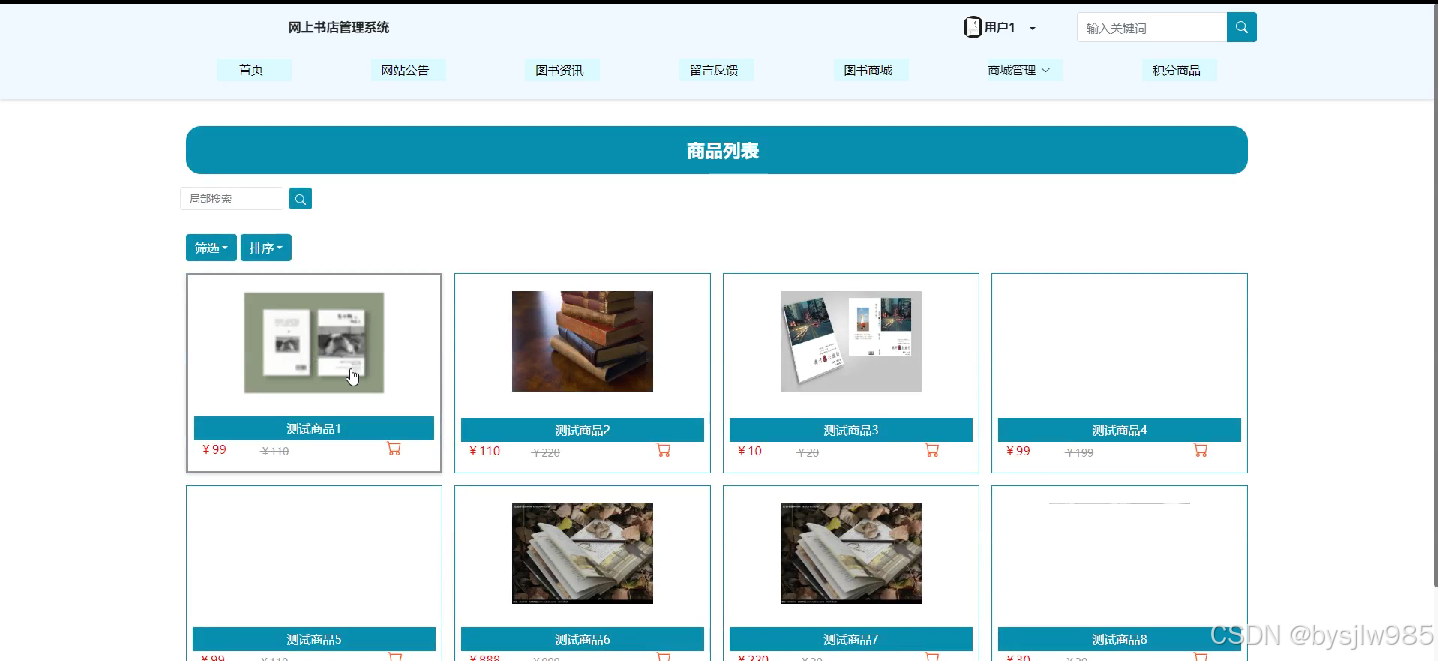Switch to 图书商城 in the navigation
The height and width of the screenshot is (661, 1438).
870,70
